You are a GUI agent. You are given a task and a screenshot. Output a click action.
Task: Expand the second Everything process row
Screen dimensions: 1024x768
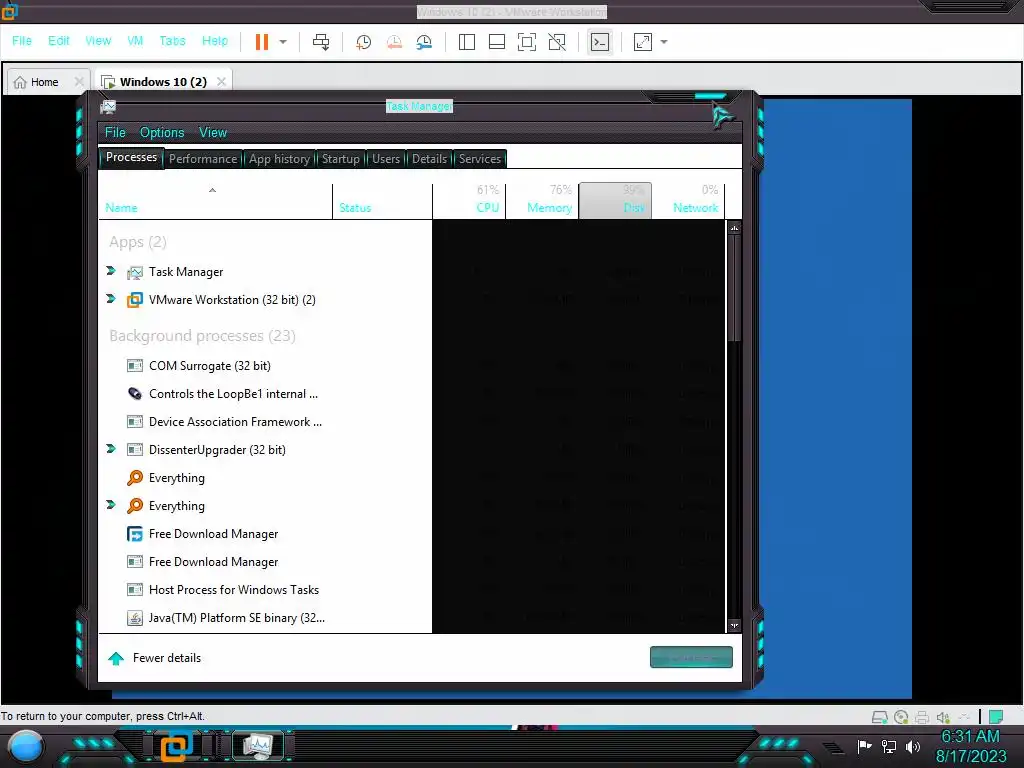point(111,505)
